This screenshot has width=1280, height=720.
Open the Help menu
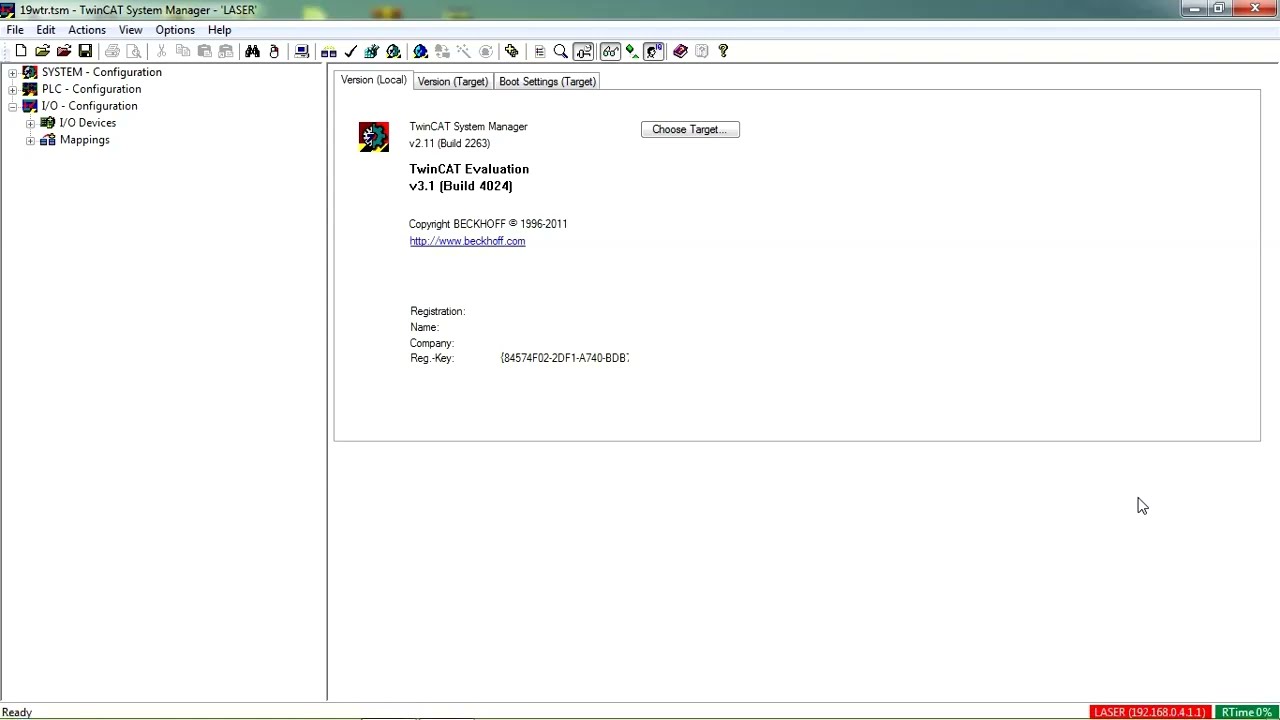[219, 30]
